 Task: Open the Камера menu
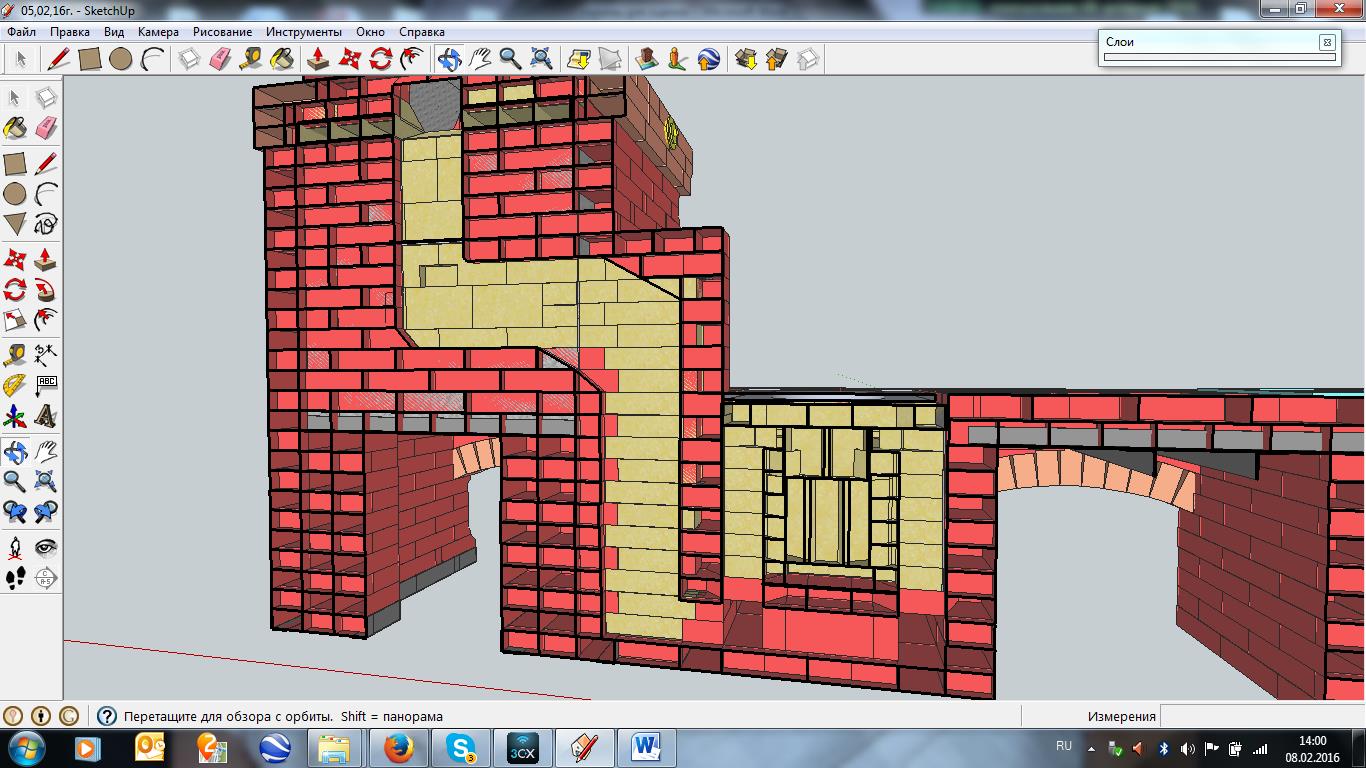pos(158,32)
